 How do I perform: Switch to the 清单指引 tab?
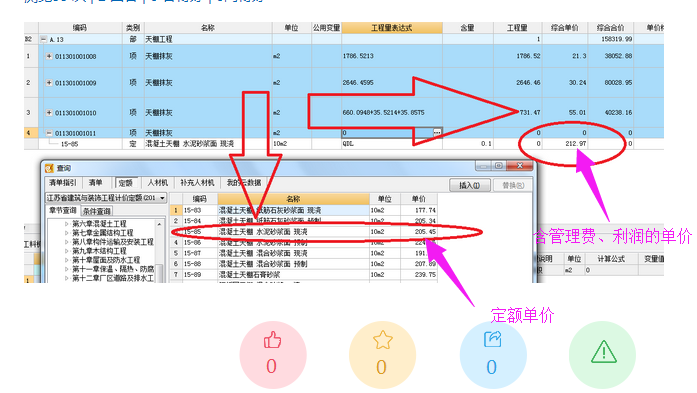pyautogui.click(x=63, y=183)
